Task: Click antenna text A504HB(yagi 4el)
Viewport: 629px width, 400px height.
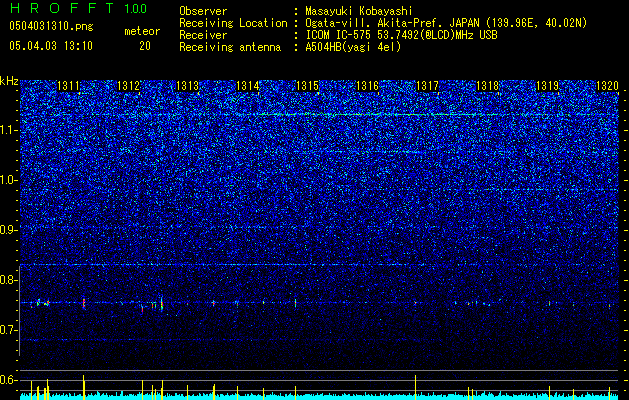Action: [x=353, y=47]
